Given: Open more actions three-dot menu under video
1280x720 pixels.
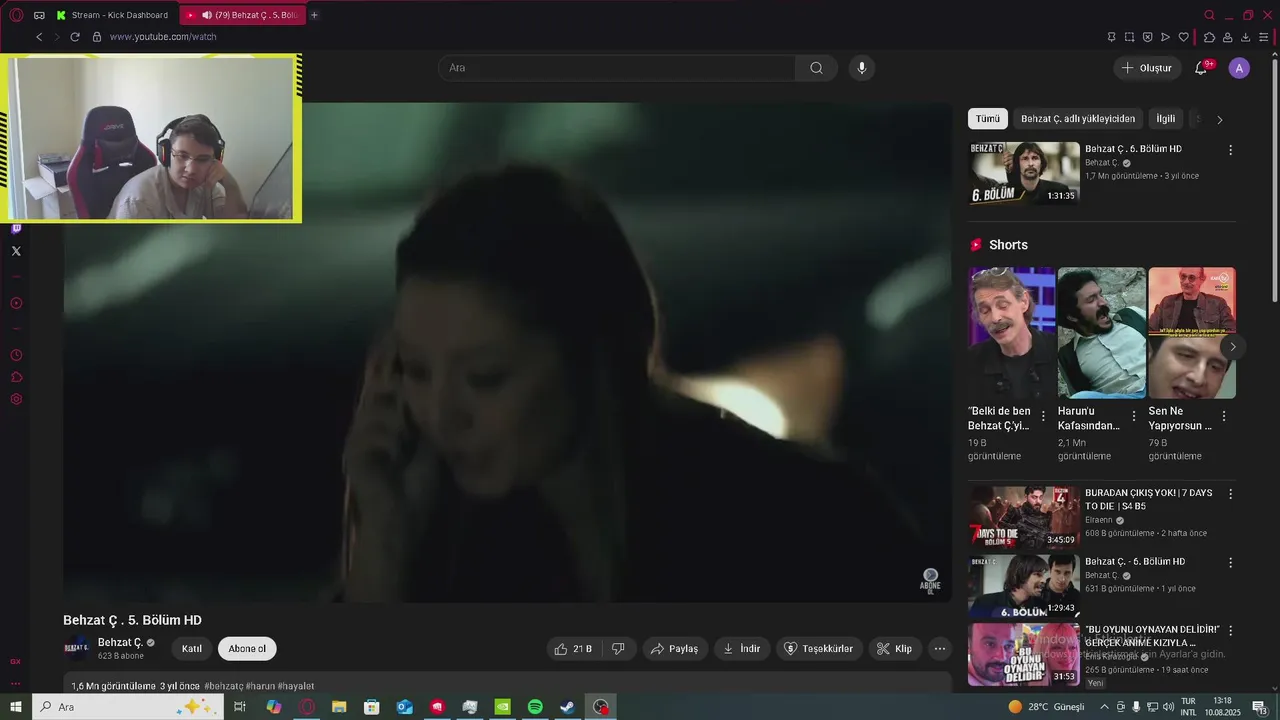Looking at the screenshot, I should click(939, 649).
